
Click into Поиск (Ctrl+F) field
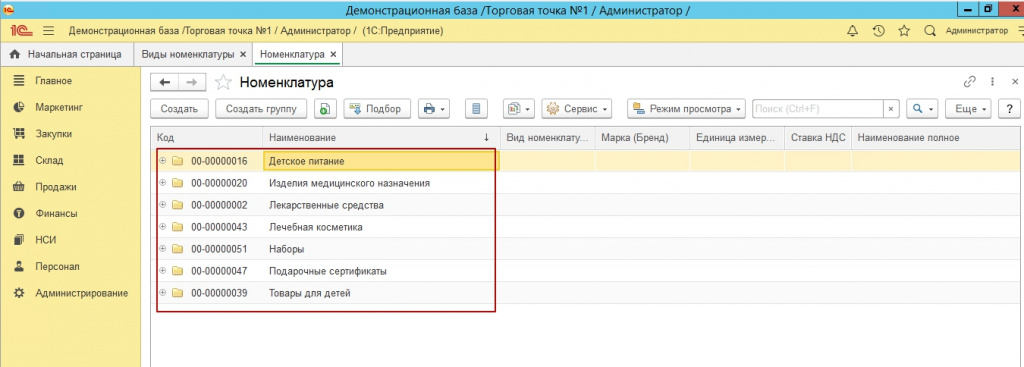tap(818, 109)
